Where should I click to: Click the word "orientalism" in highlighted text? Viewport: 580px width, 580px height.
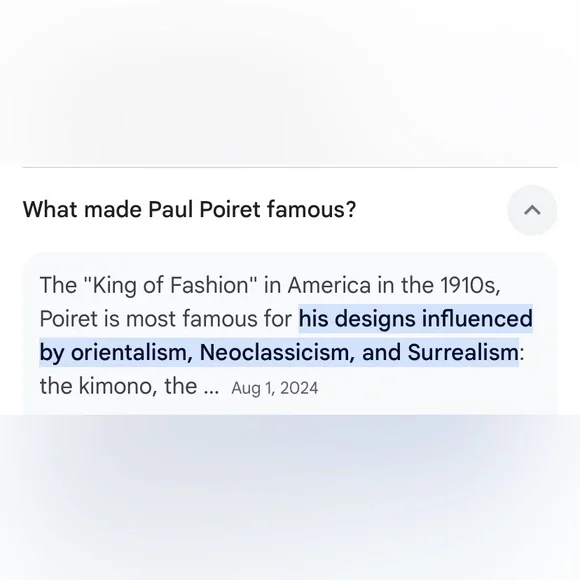click(x=129, y=352)
